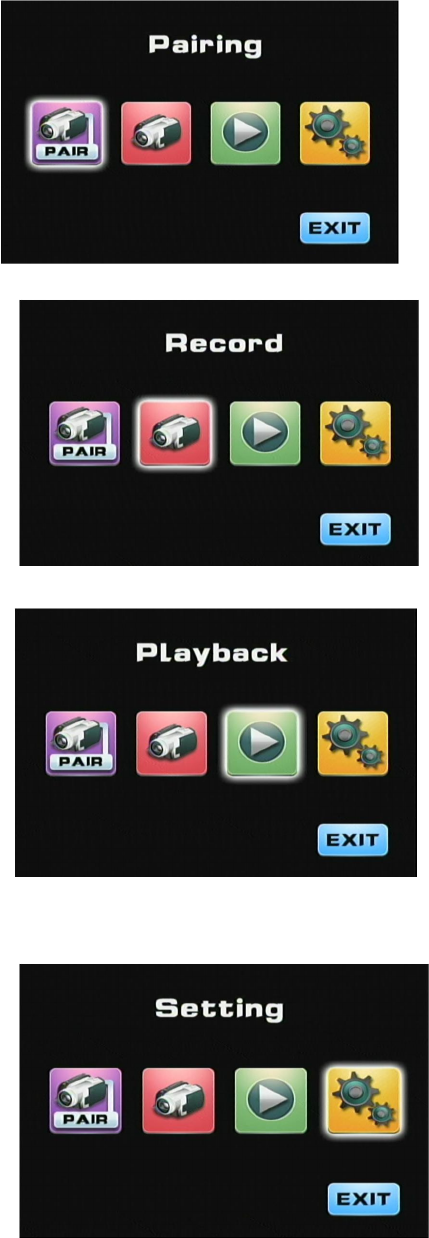Select green play icon on Record screen
This screenshot has height=1238, width=429.
point(265,434)
